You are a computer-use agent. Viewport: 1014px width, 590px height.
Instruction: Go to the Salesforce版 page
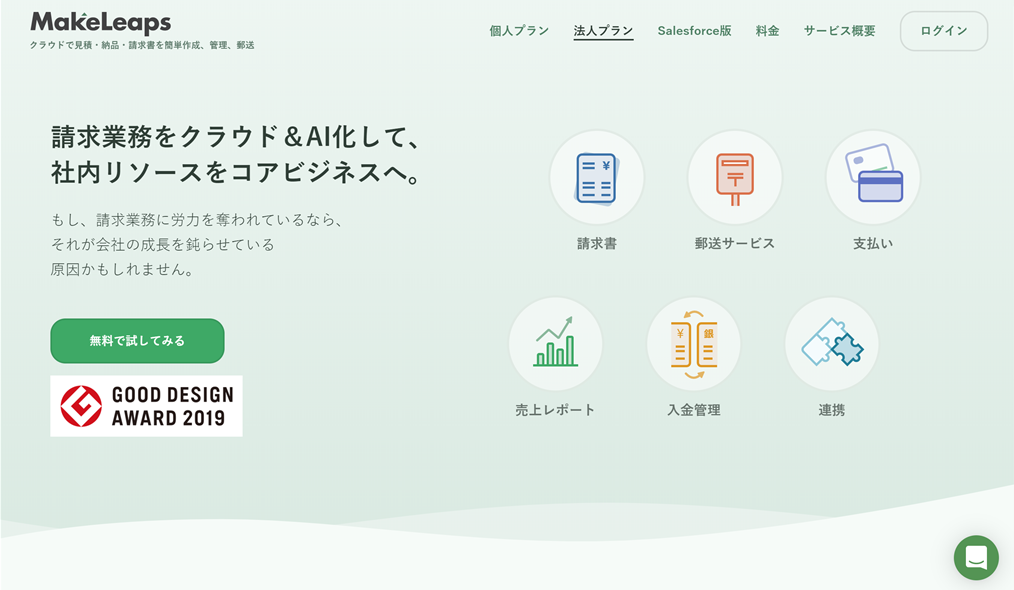click(x=694, y=31)
